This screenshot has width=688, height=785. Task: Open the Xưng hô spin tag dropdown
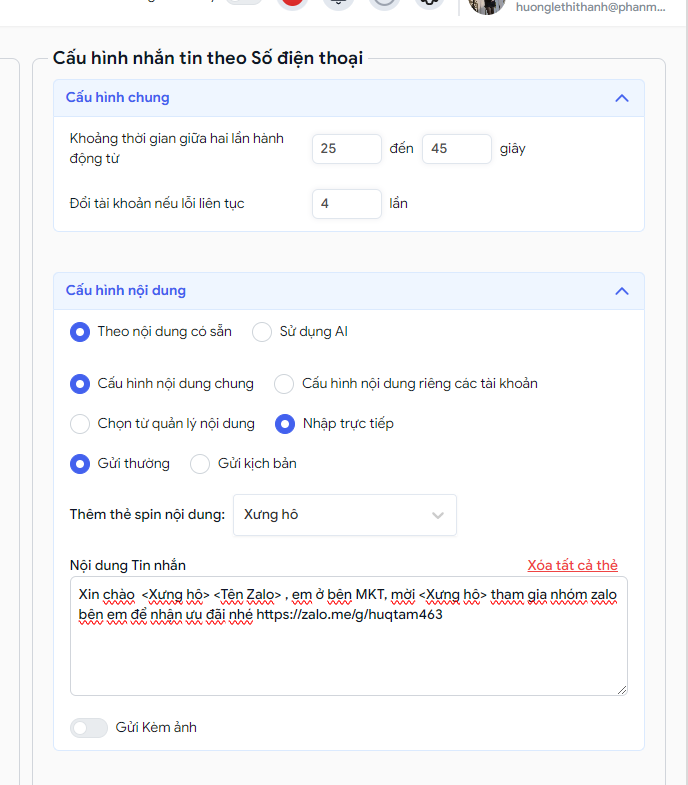pos(345,515)
